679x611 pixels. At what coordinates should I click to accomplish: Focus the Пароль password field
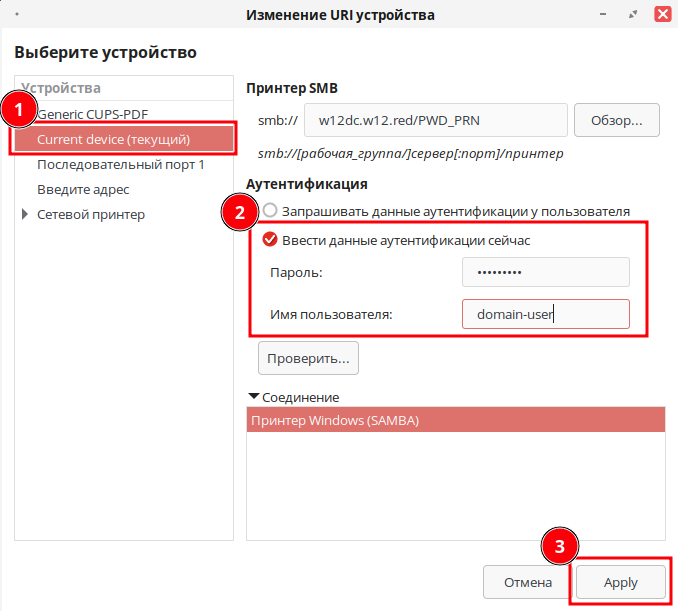(x=545, y=272)
